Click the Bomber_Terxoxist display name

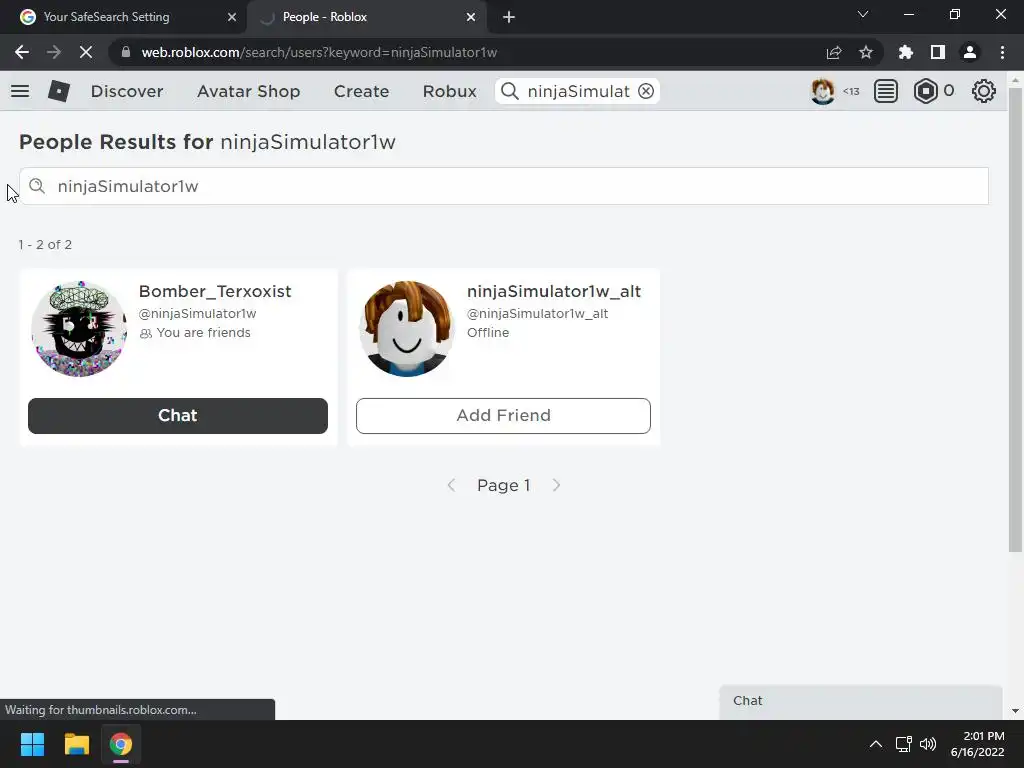pos(215,291)
